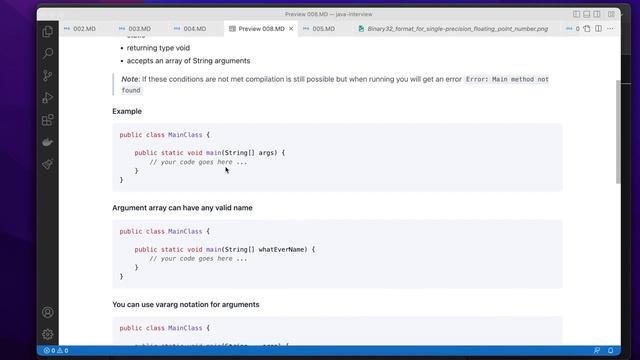Switch to the 003.MD tab
The height and width of the screenshot is (360, 640).
point(140,29)
